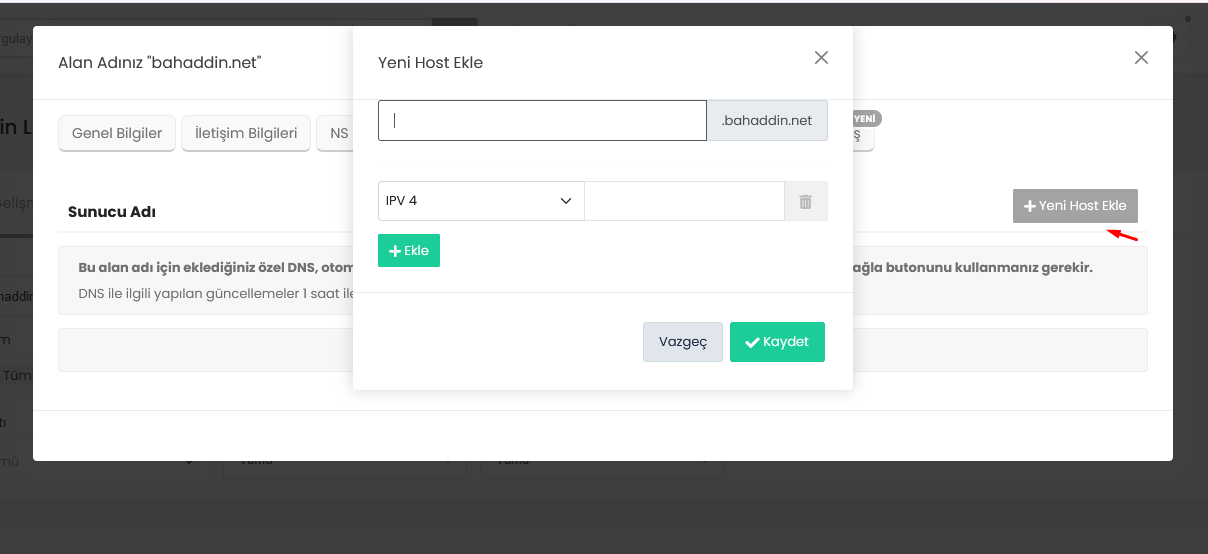Image resolution: width=1208 pixels, height=554 pixels.
Task: Click the Kaydet button
Action: (777, 342)
